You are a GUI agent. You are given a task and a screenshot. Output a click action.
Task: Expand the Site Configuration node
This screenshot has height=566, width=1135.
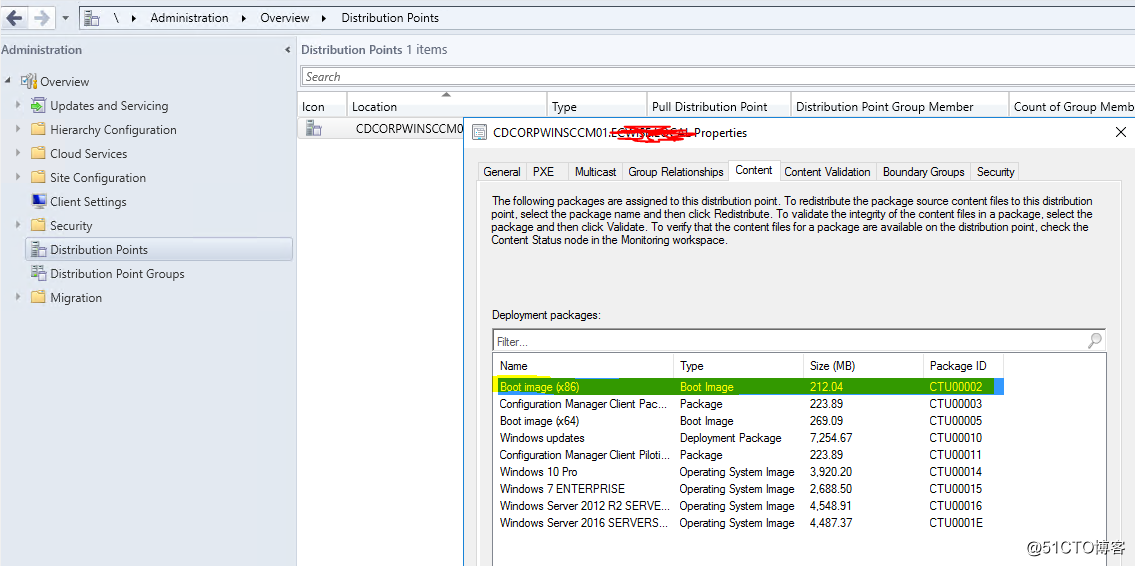[x=19, y=177]
